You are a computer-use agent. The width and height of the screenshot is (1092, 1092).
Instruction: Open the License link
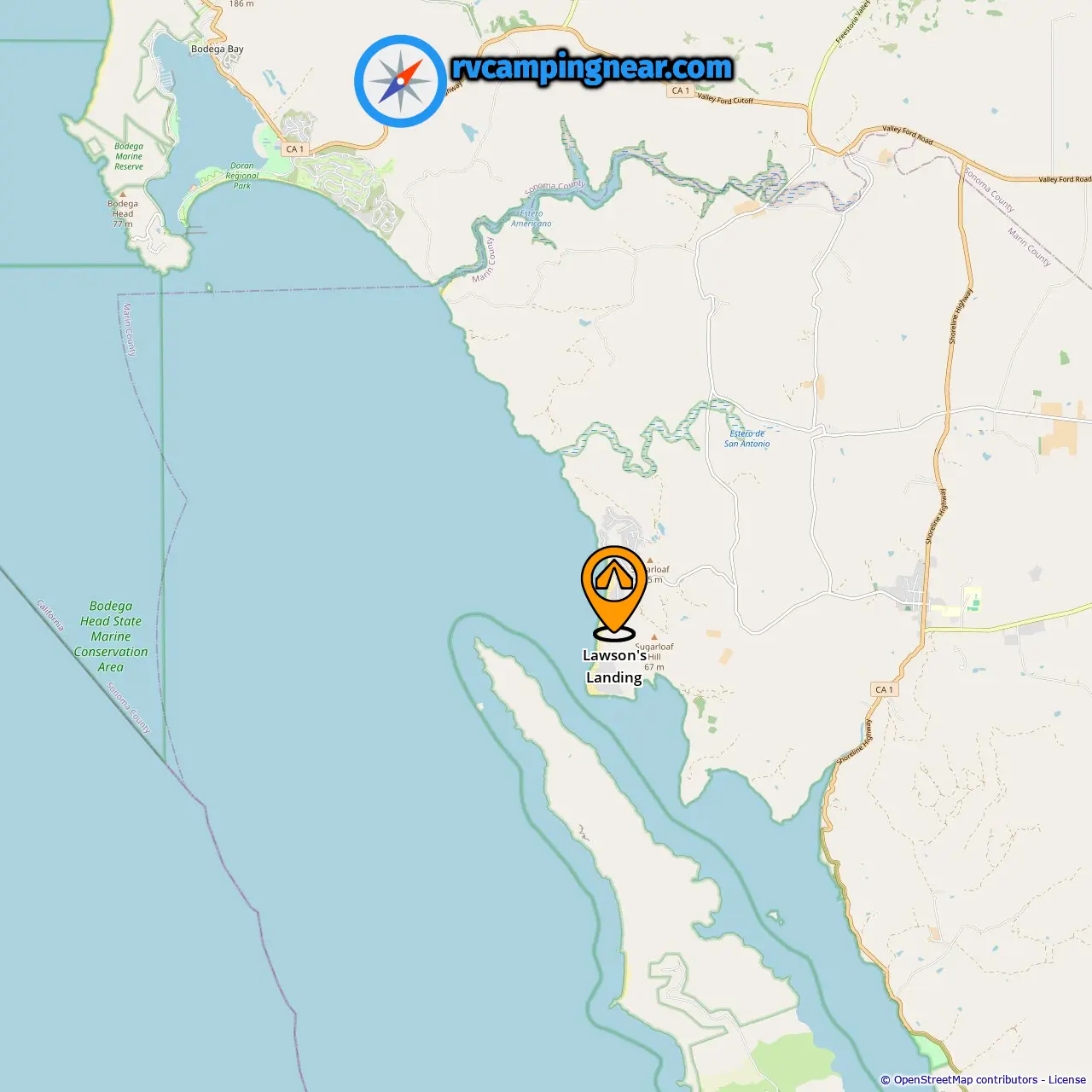(1067, 1080)
